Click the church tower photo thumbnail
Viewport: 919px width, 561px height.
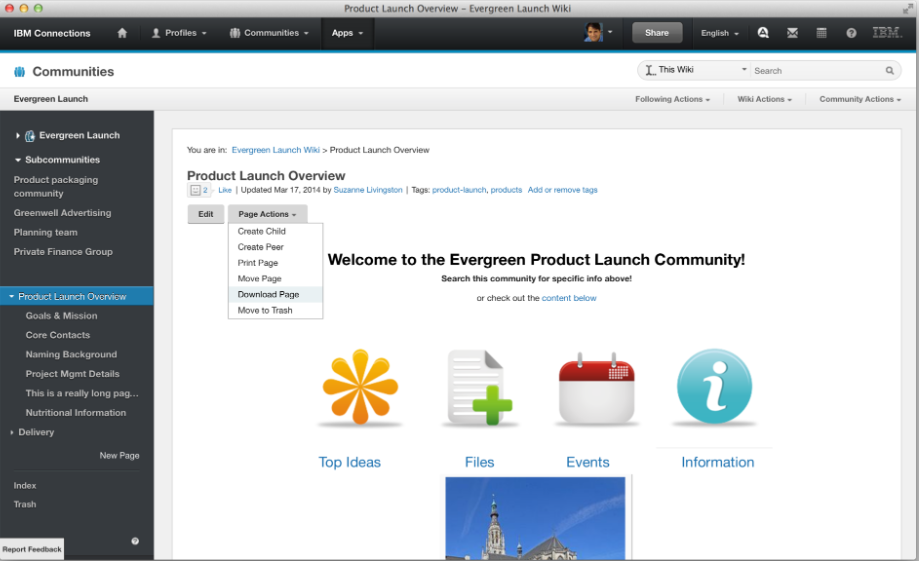[535, 518]
